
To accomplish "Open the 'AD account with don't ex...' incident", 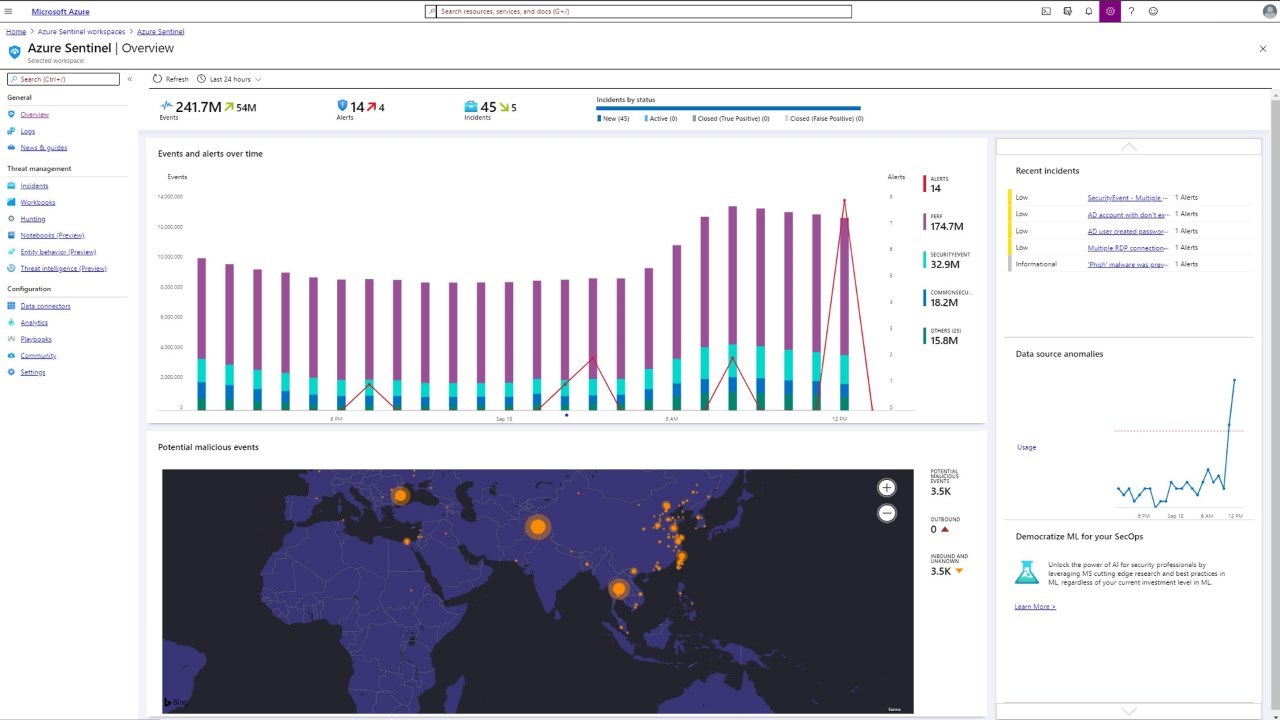I will click(x=1128, y=214).
